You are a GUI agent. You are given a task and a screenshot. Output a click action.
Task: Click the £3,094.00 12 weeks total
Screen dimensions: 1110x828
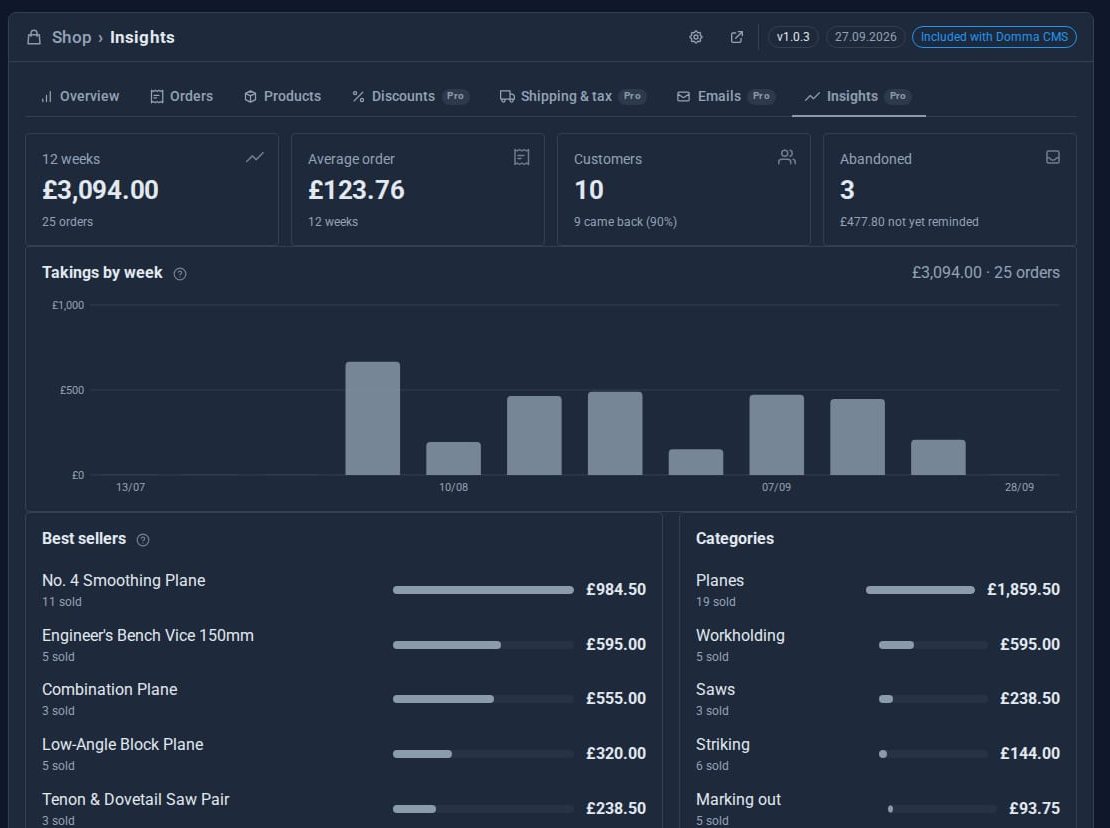click(x=100, y=190)
